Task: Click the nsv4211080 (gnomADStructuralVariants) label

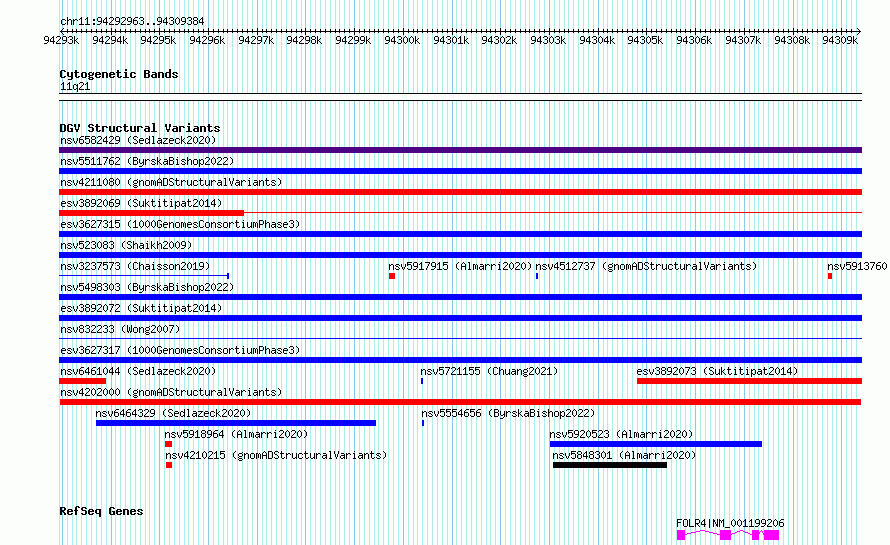Action: 171,182
